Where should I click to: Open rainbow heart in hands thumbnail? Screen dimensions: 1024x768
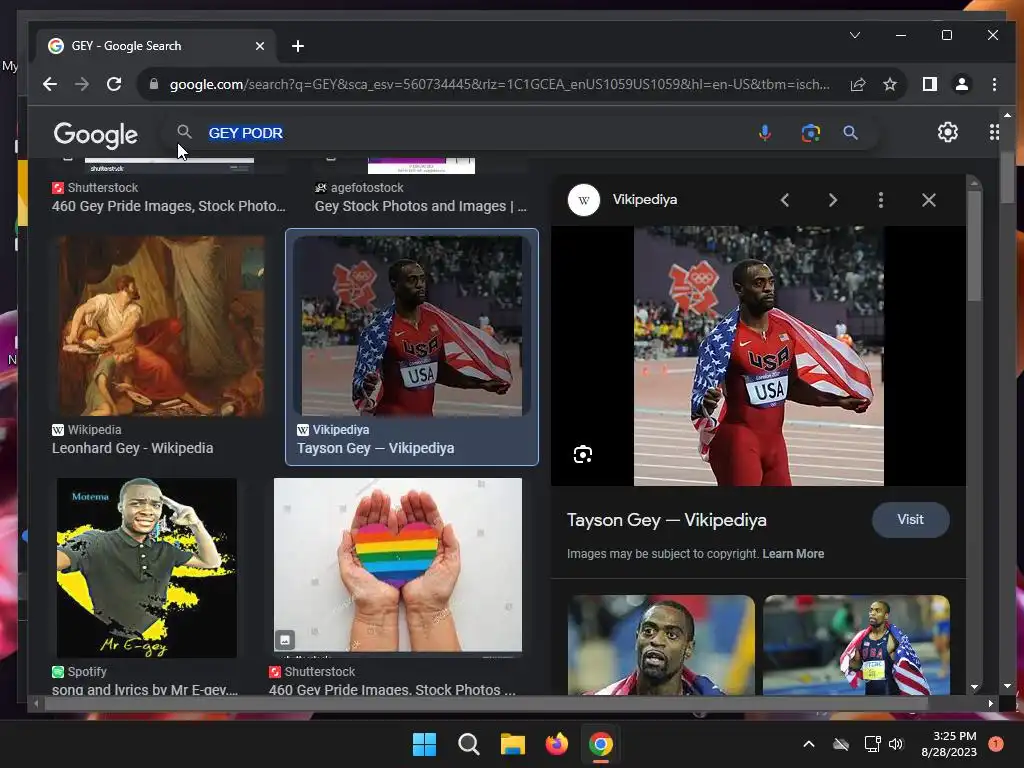pyautogui.click(x=398, y=566)
